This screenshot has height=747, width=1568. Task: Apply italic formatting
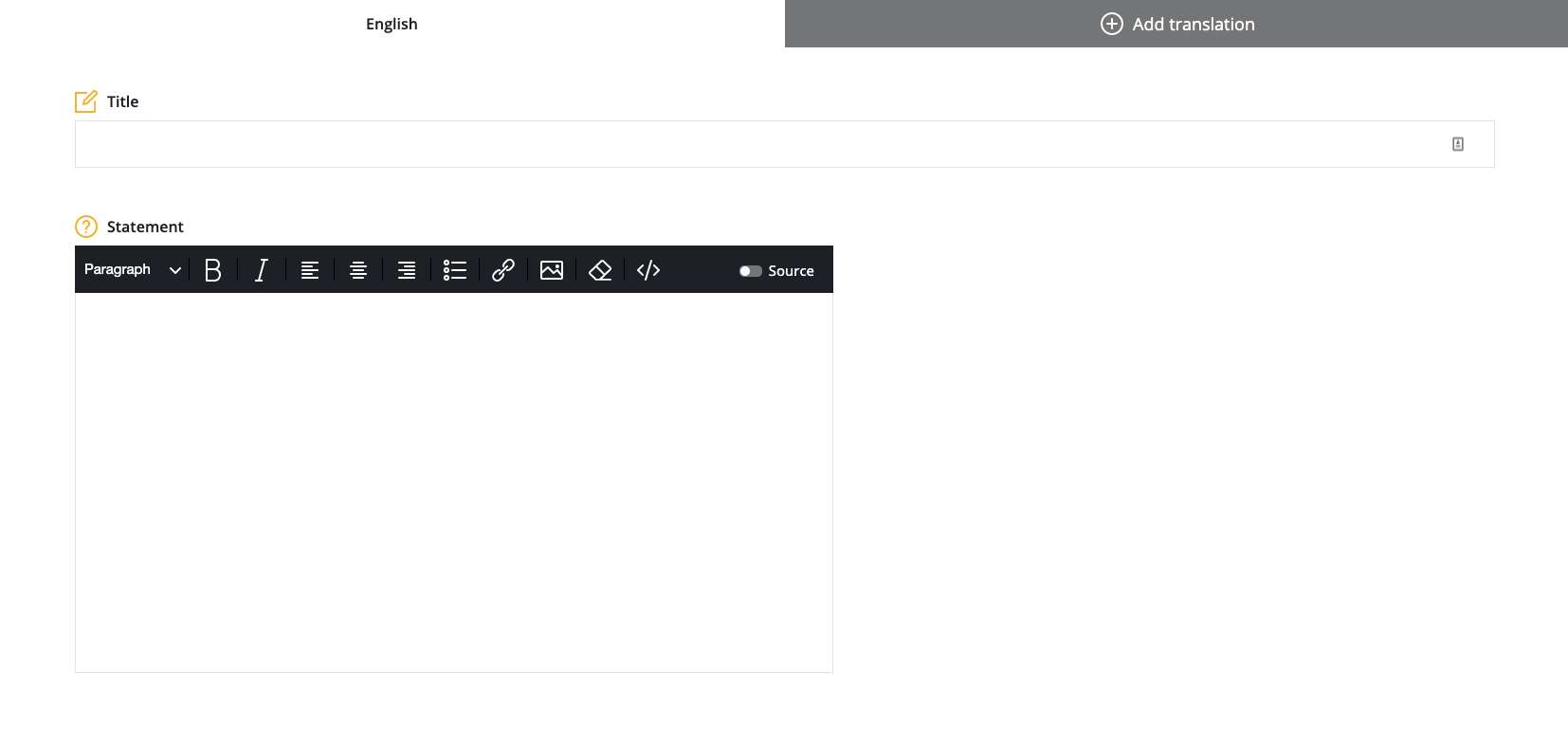(x=262, y=270)
